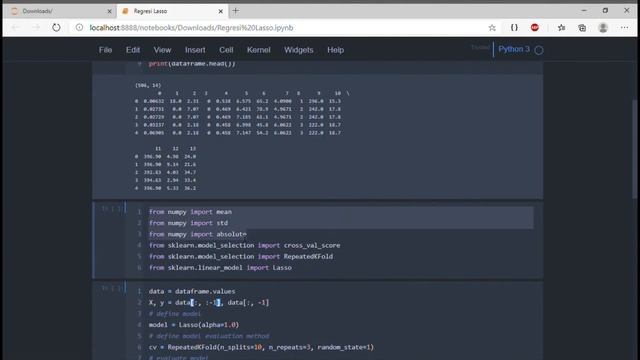Minimize the browser window

pyautogui.click(x=584, y=11)
